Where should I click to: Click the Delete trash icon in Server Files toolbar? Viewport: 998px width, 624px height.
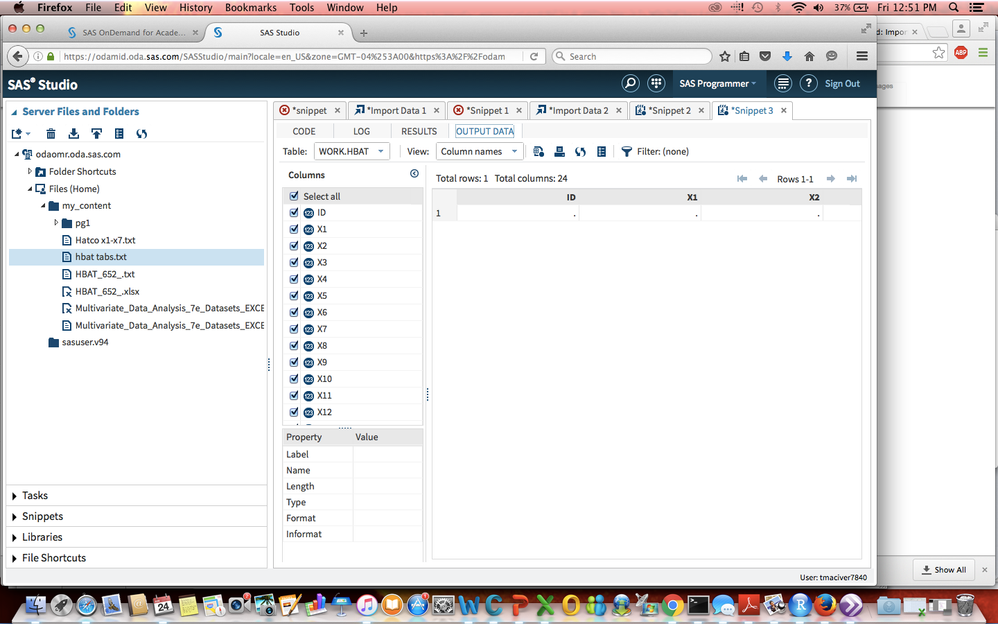[51, 134]
